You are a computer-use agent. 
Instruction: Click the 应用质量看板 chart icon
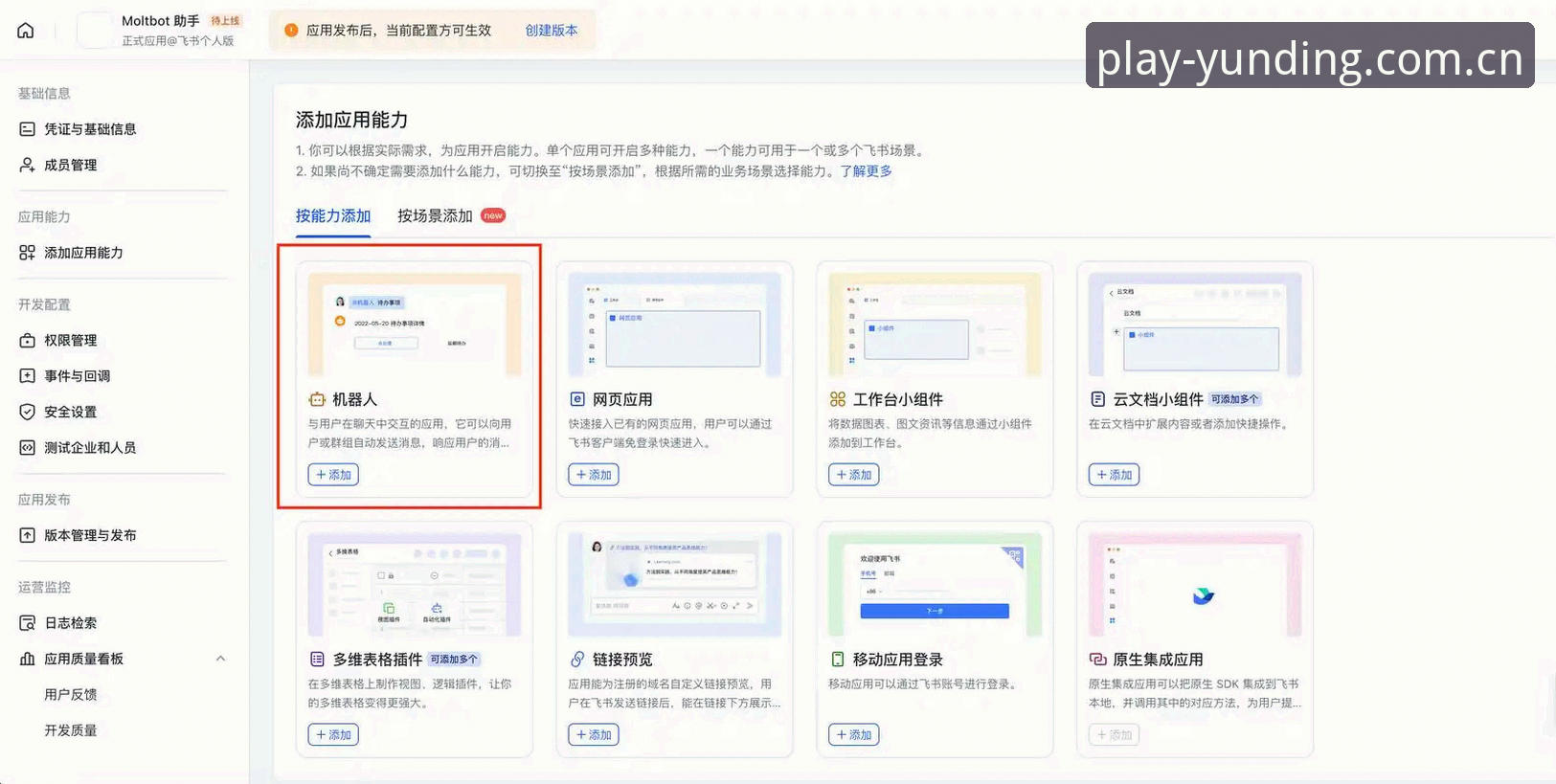[x=27, y=659]
